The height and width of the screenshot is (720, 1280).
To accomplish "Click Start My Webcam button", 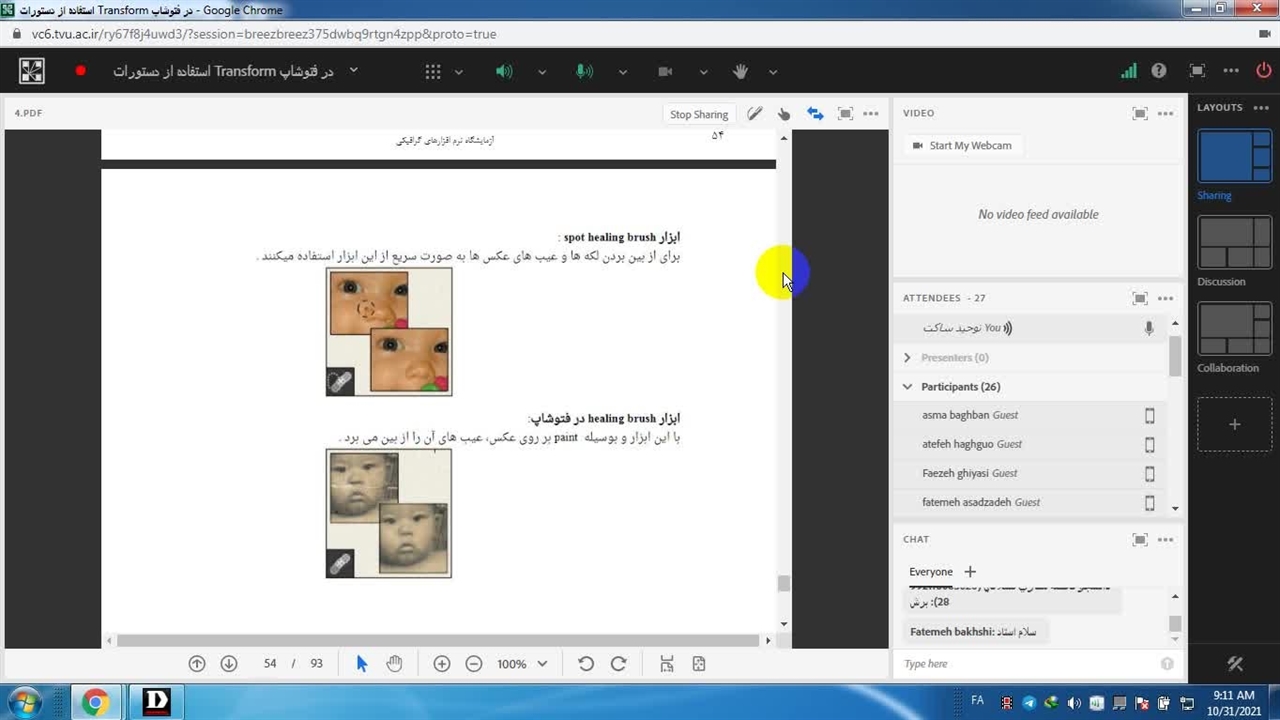I will (x=962, y=146).
